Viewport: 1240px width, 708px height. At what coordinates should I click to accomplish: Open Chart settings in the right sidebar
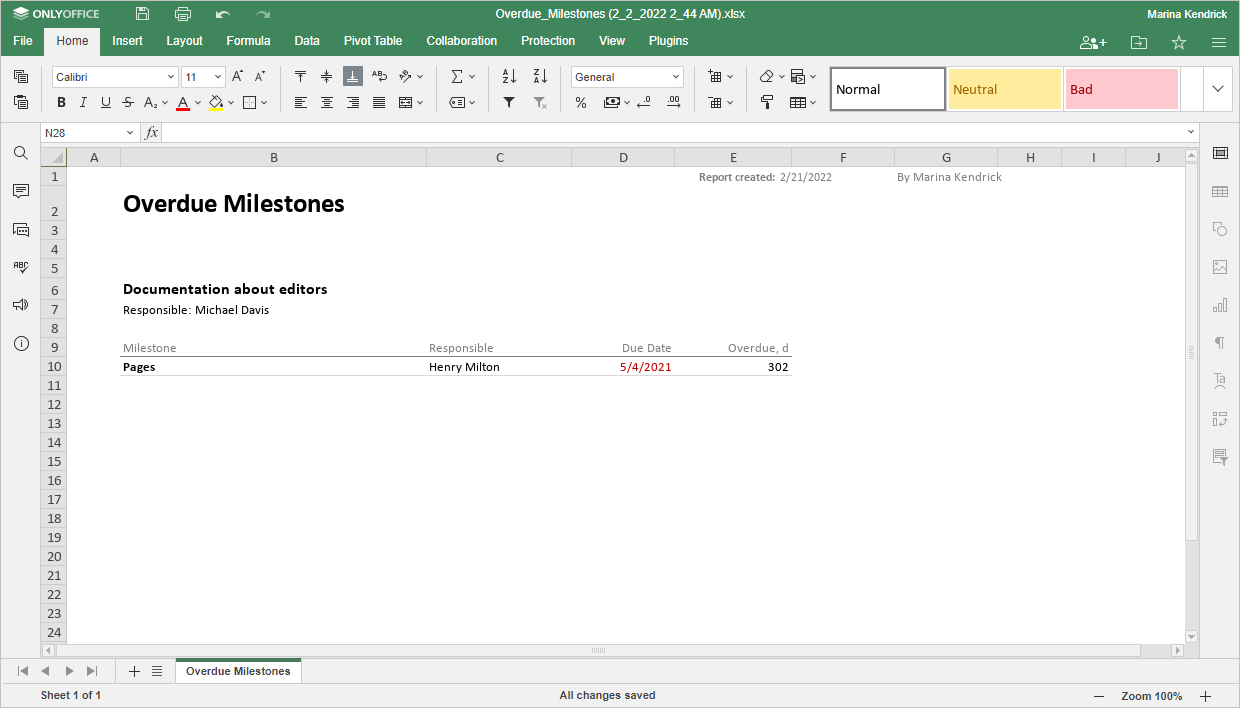[1220, 305]
